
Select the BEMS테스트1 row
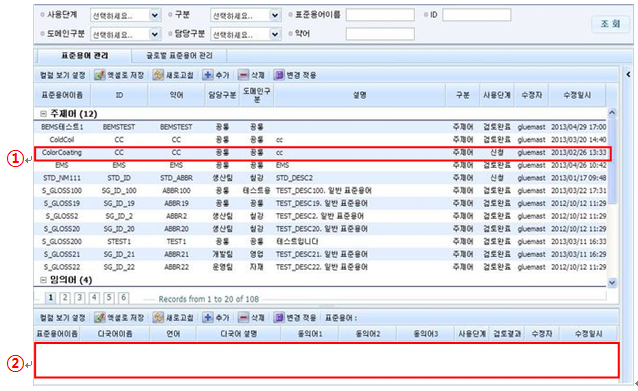click(x=321, y=127)
